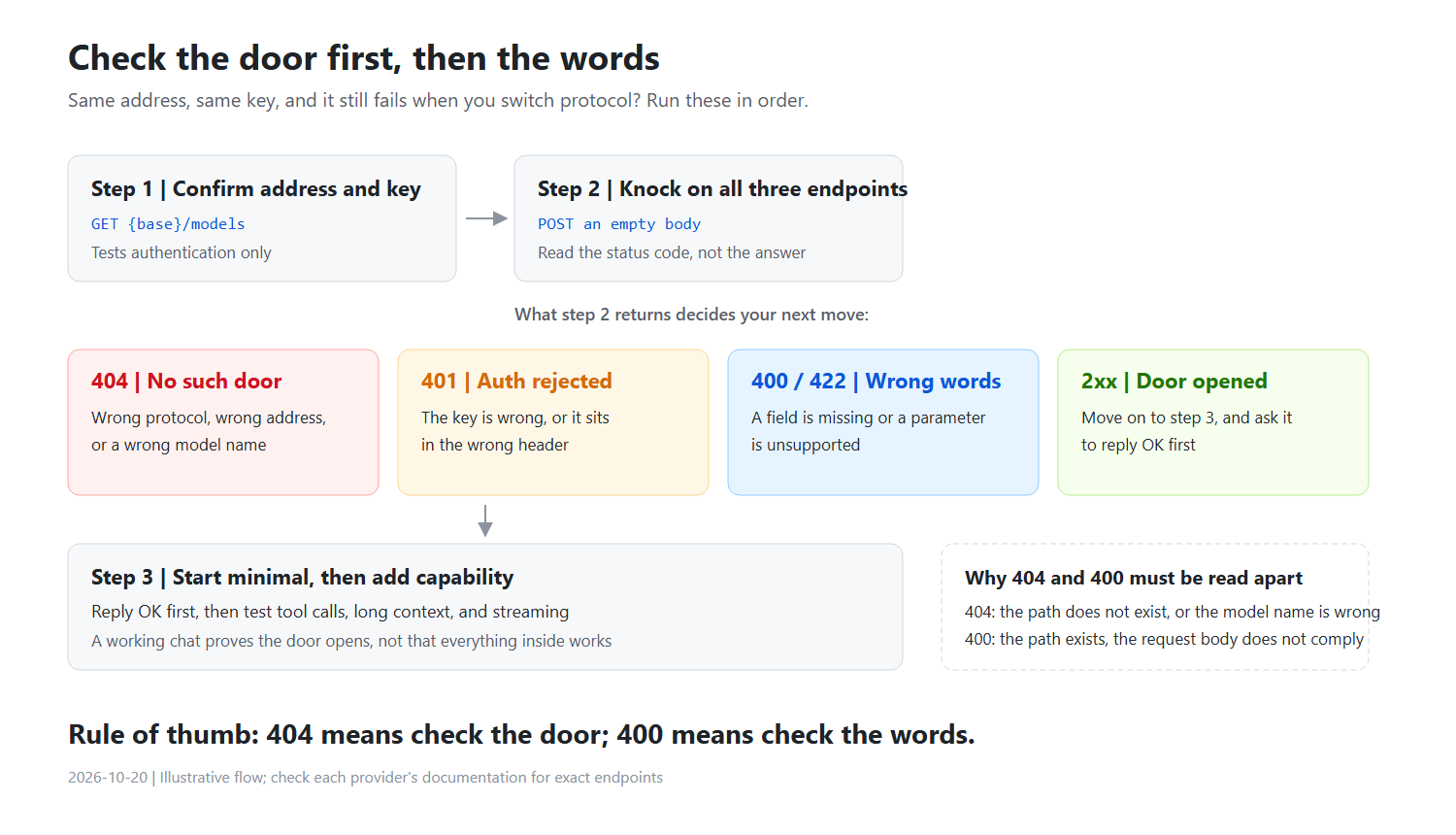1456x835 pixels.
Task: Click the Read the status code line
Action: pos(672,252)
